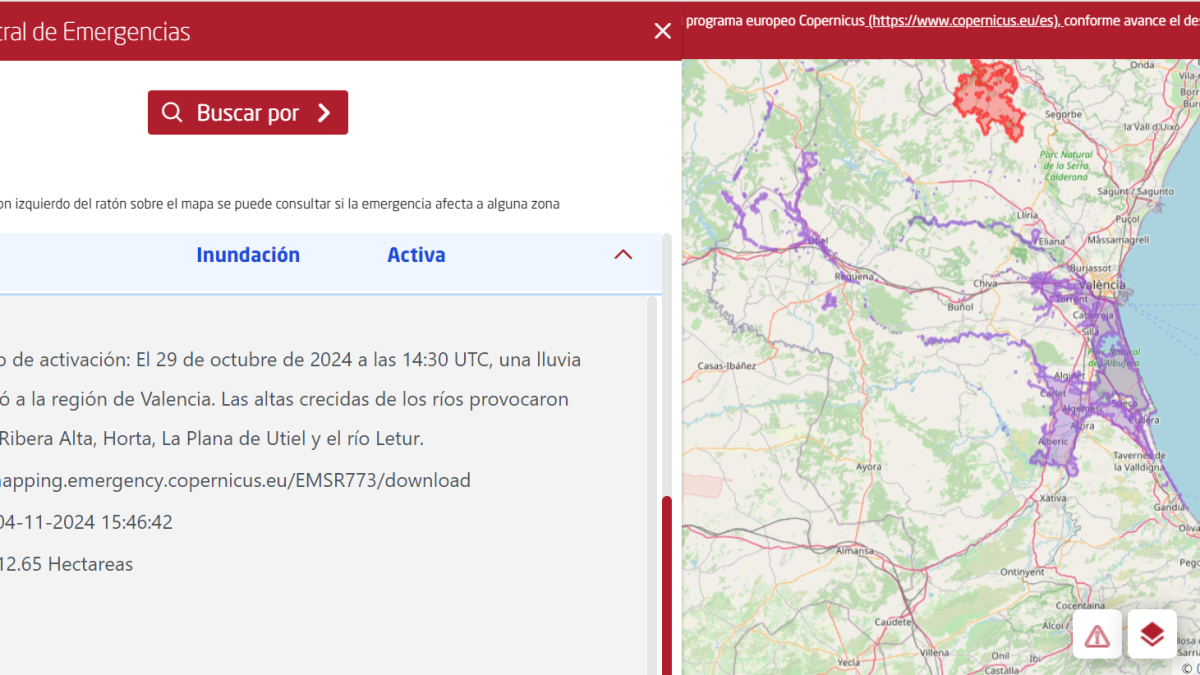Screen dimensions: 1200x675
Task: Open the map layers icon button
Action: coord(1152,634)
